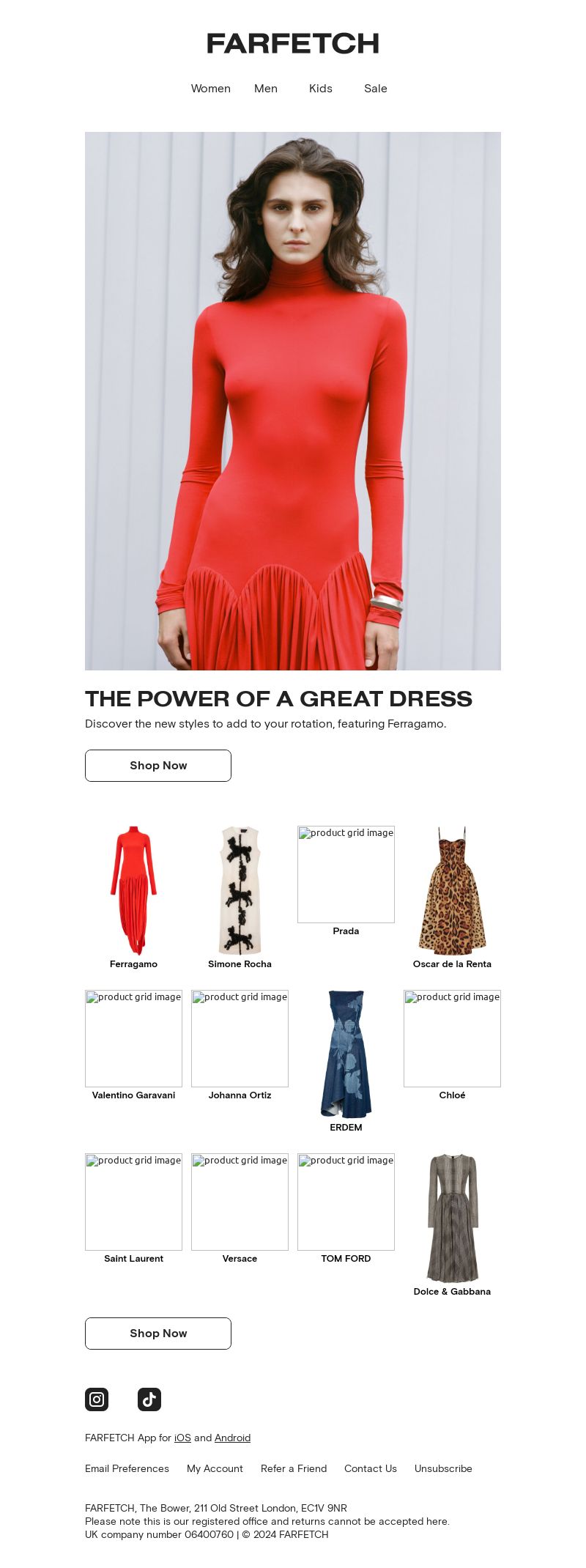The image size is (586, 1568).
Task: Open the TikTok social icon
Action: coord(149,1399)
